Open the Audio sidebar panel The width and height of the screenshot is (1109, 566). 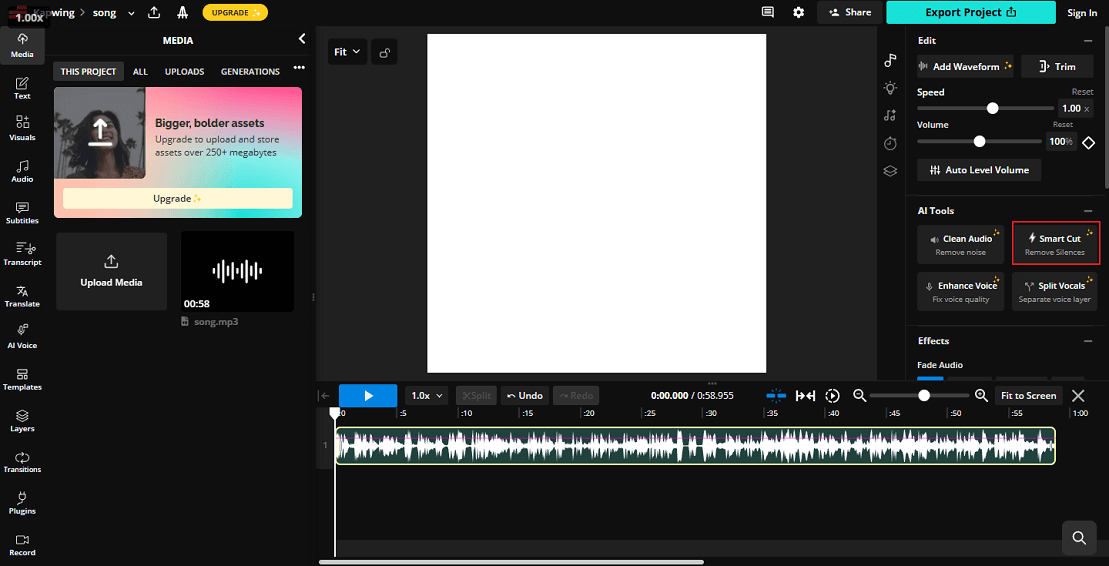tap(23, 171)
